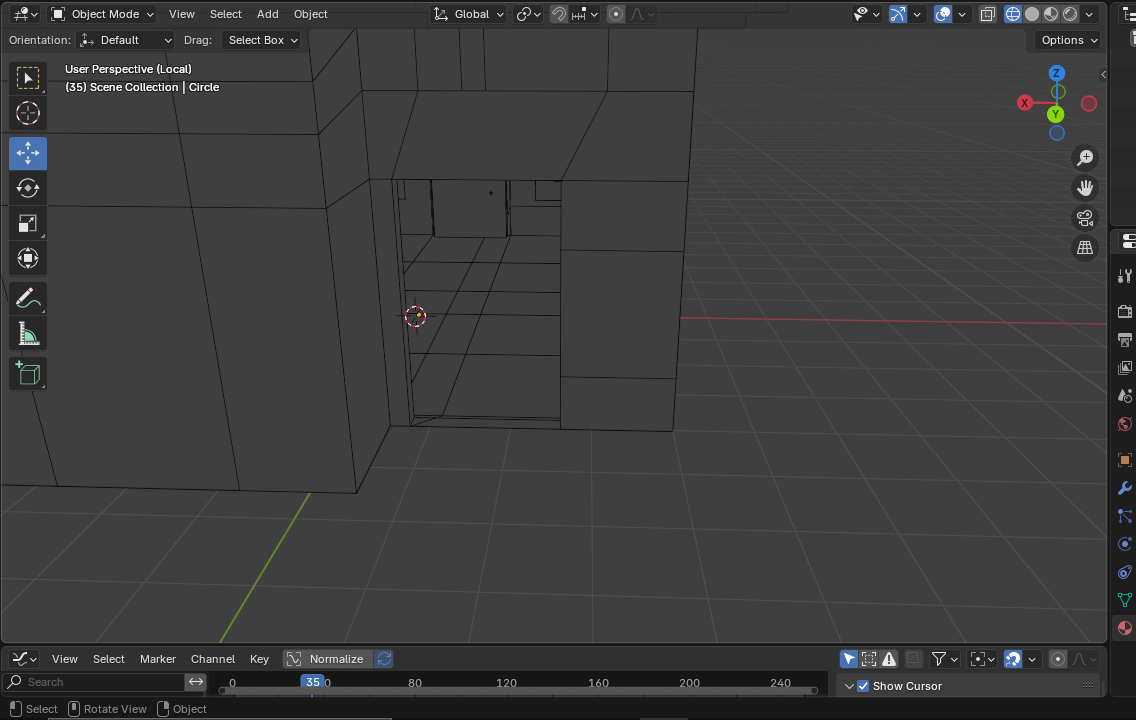This screenshot has height=720, width=1136.
Task: Open the Object properties tab
Action: tap(1124, 460)
